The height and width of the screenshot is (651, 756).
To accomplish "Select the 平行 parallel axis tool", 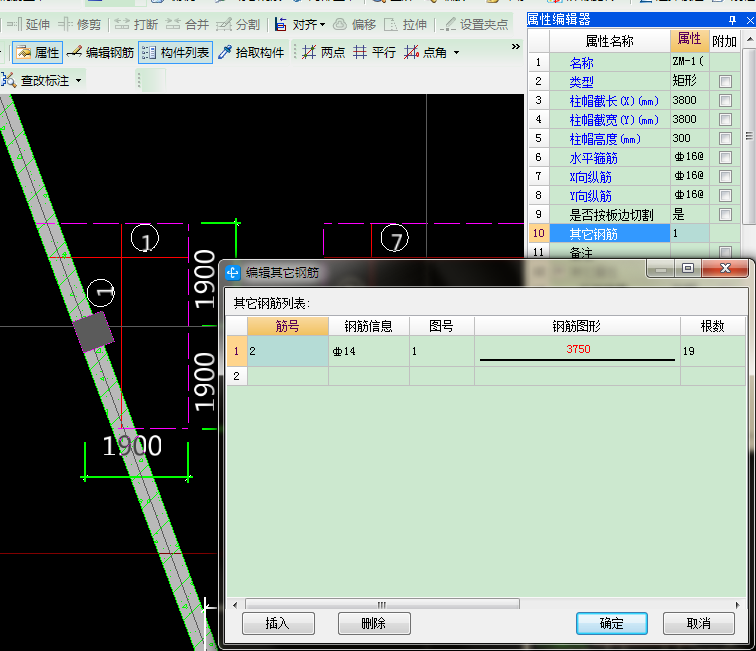I will 374,52.
